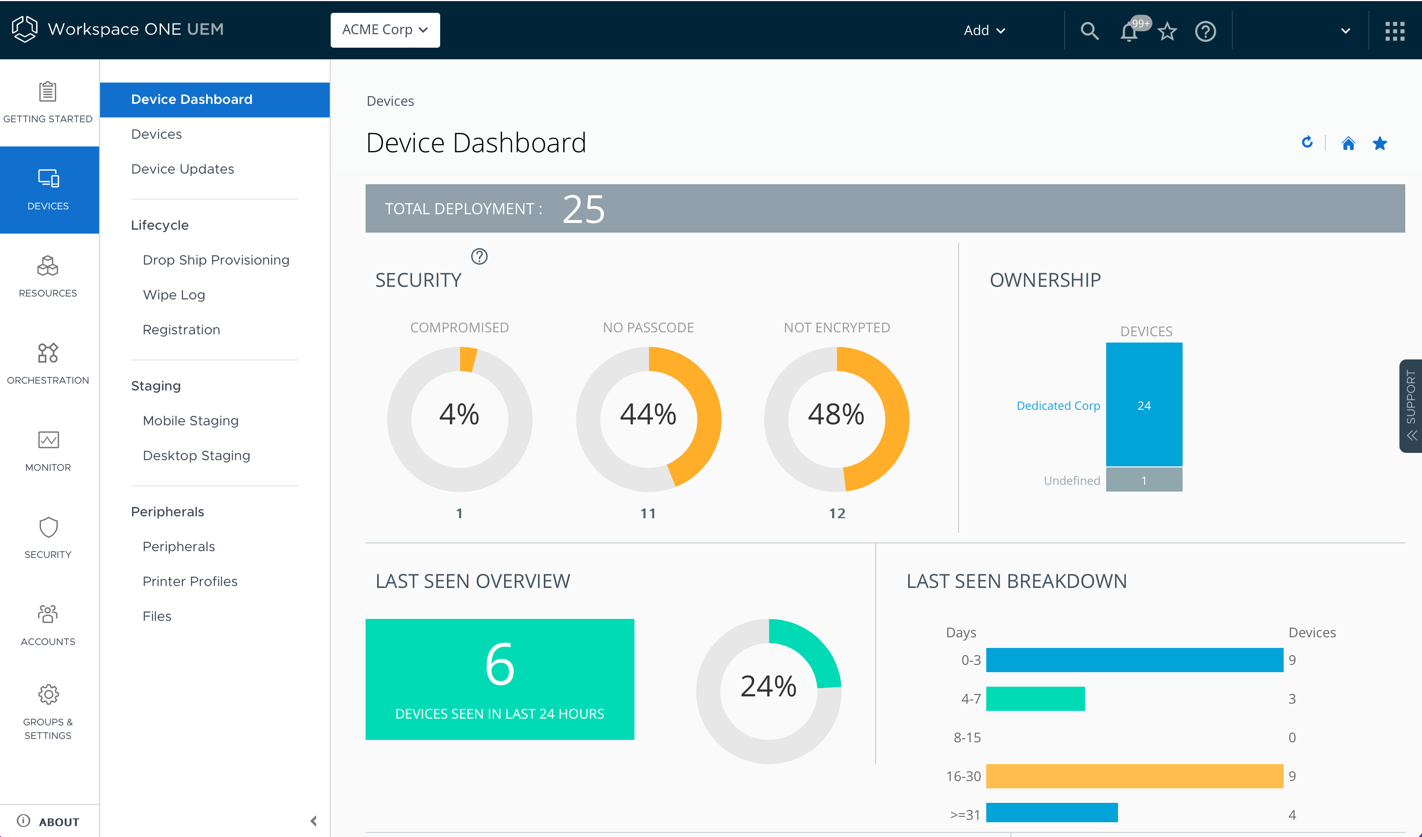1422x837 pixels.
Task: Click the blue home icon
Action: coord(1348,144)
